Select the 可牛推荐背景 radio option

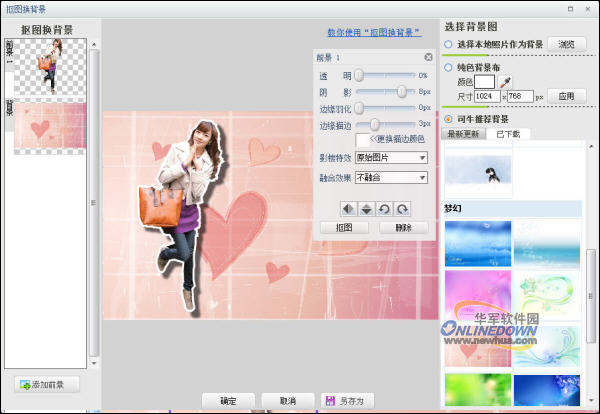(449, 119)
